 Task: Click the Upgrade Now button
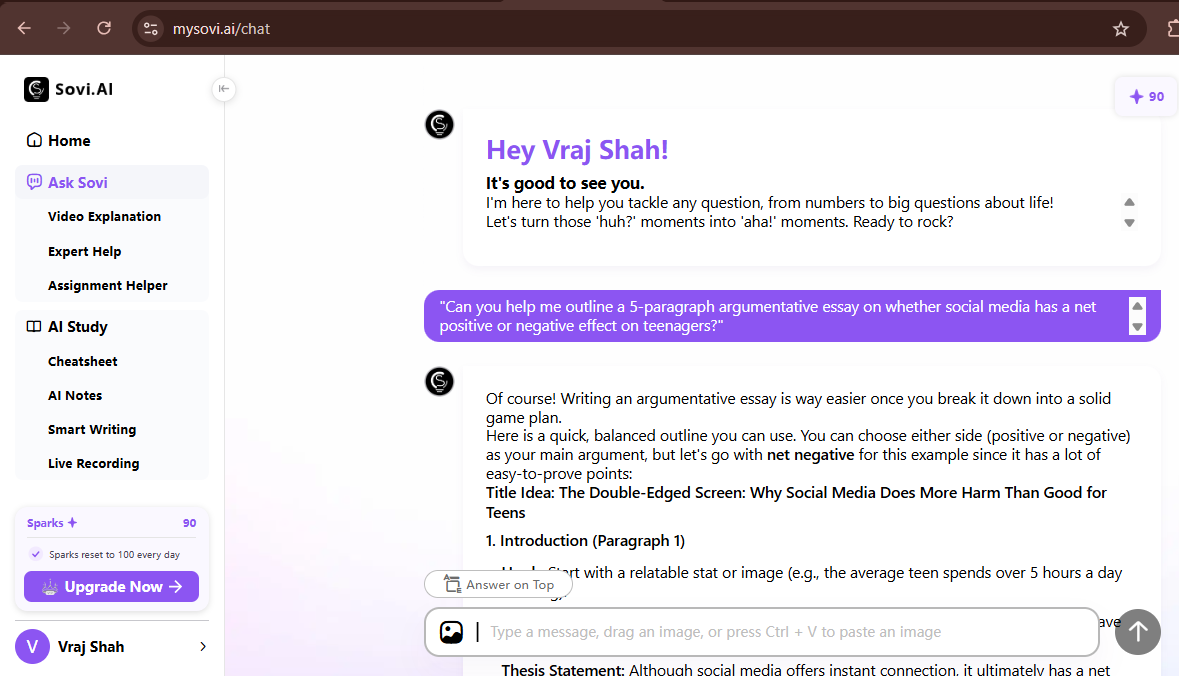(x=111, y=587)
